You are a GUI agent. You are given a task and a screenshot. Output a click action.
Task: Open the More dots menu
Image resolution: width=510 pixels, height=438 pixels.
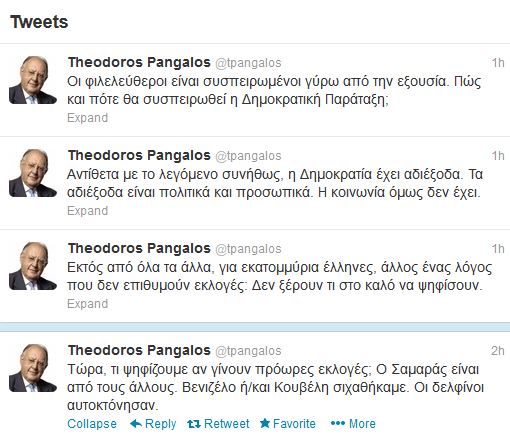(338, 423)
